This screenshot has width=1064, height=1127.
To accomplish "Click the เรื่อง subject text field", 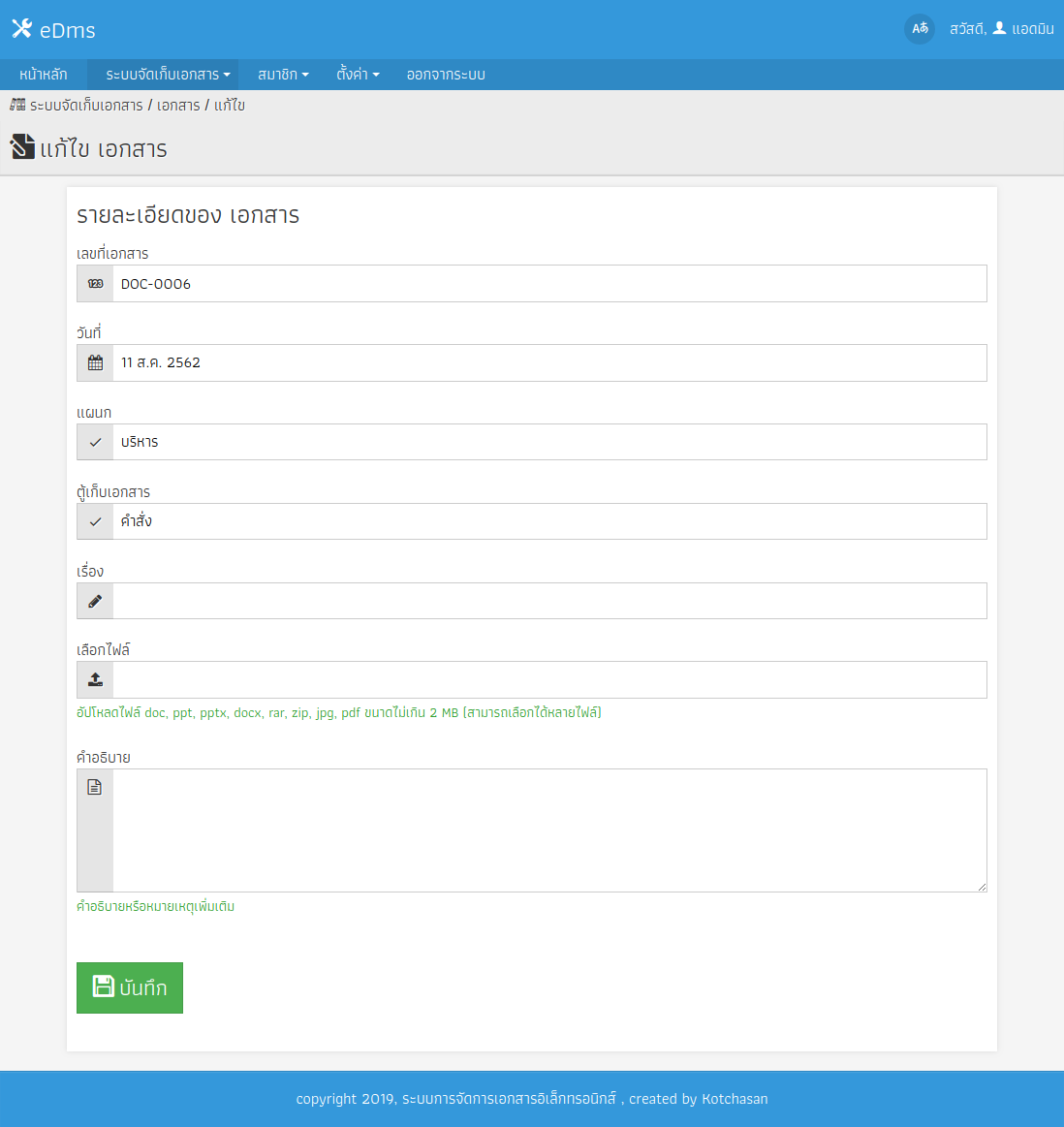I will (x=548, y=601).
